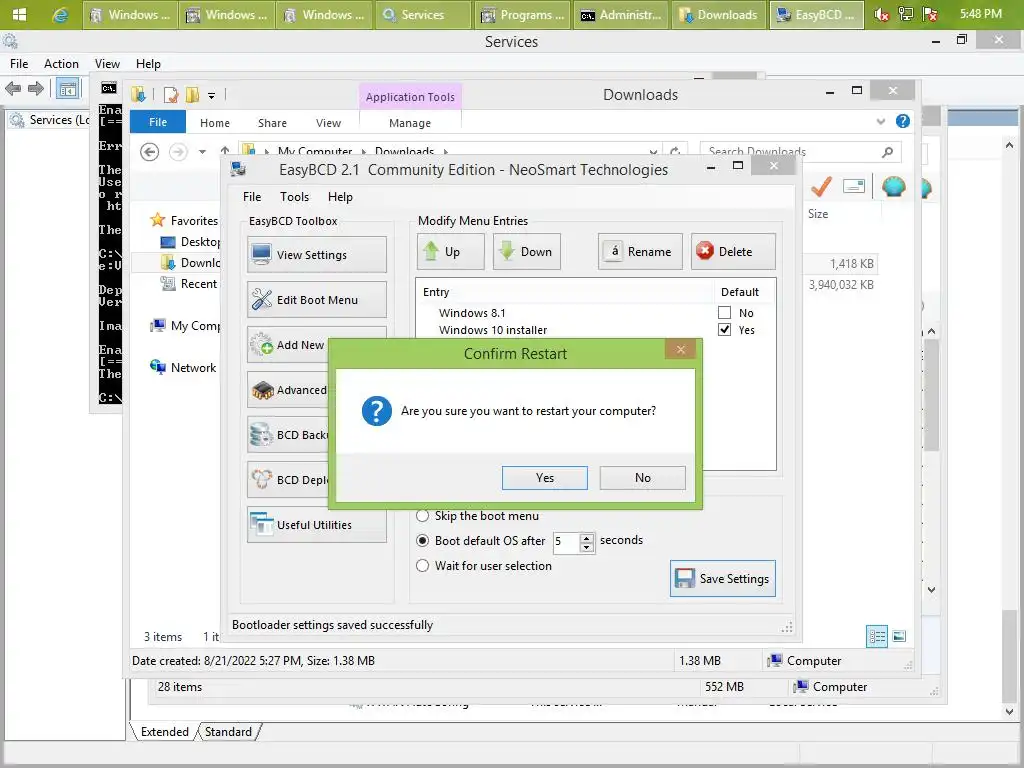1024x768 pixels.
Task: Click the blue question mark icon
Action: 377,411
